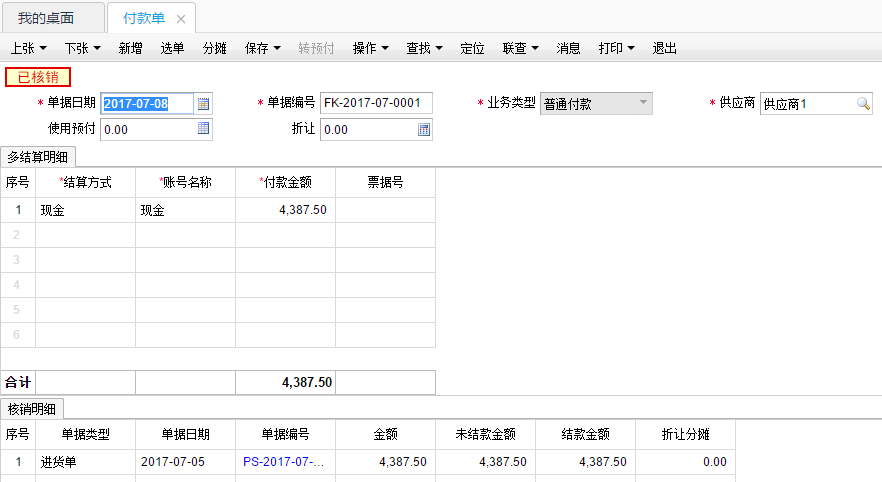882x482 pixels.
Task: Open the 查找 dropdown menu
Action: pyautogui.click(x=424, y=48)
